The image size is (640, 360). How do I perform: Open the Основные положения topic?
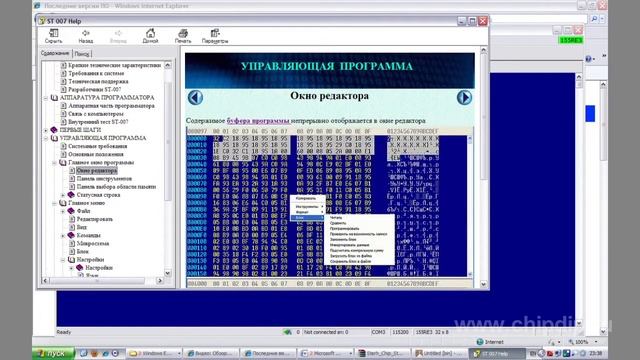coord(96,154)
